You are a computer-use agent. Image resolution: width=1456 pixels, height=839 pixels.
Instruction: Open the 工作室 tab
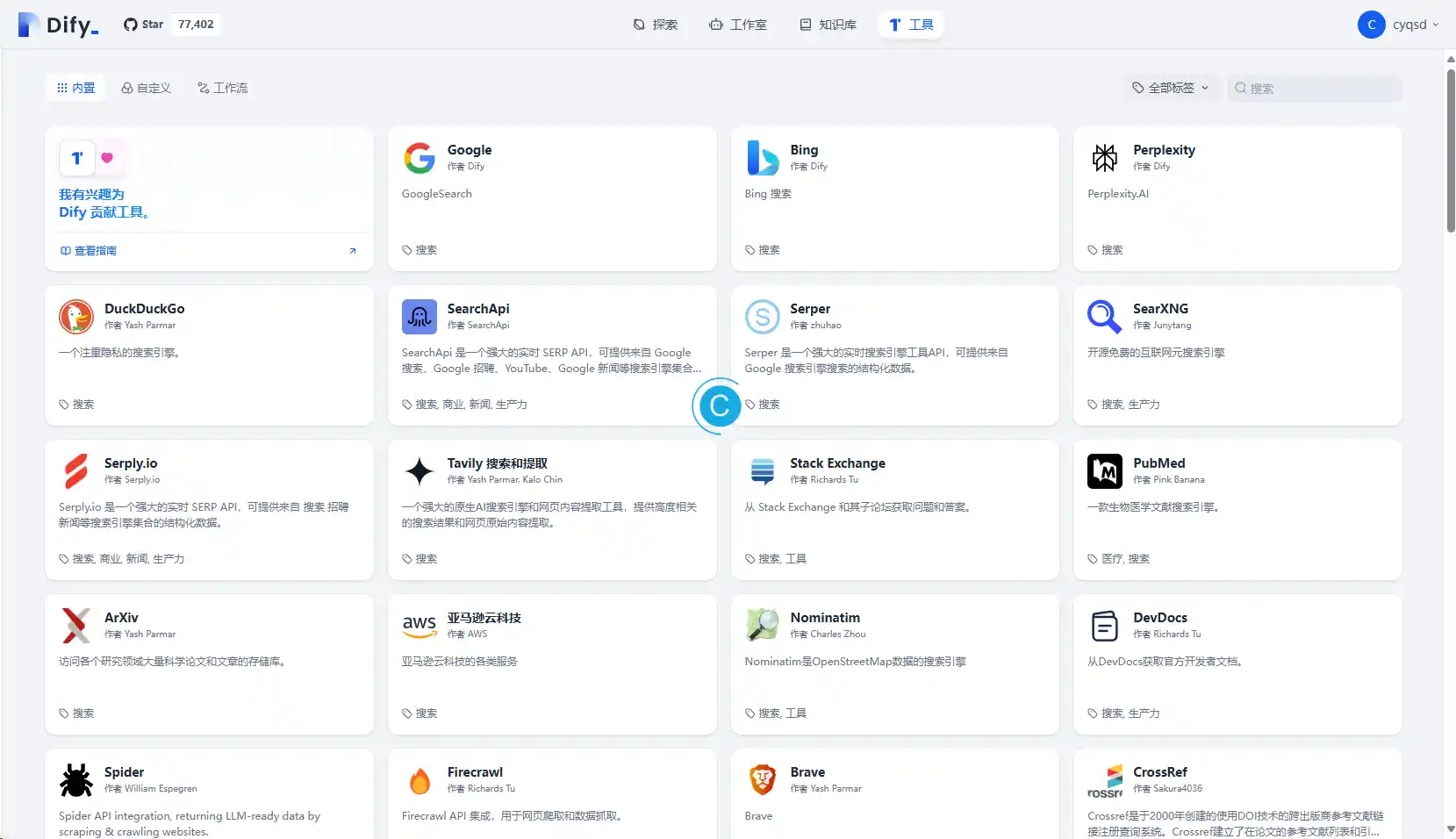click(738, 25)
